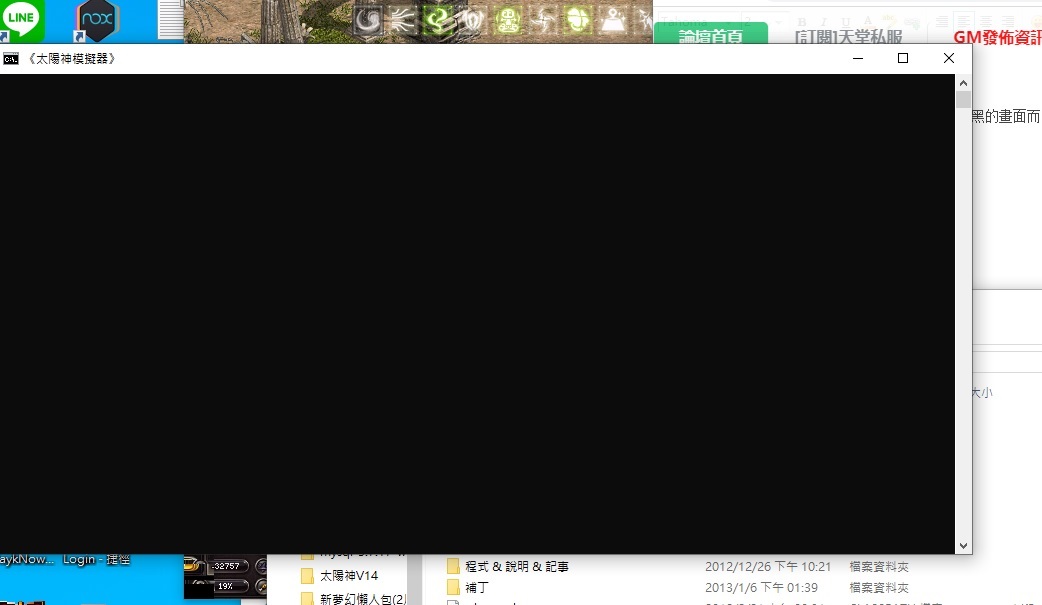This screenshot has height=605, width=1042.
Task: Click the date 2012/12/26 下午 10:21
Action: (x=768, y=566)
